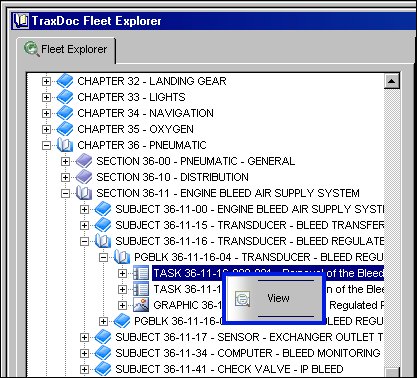Click blue book icon for Chapter 33
Image resolution: width=417 pixels, height=378 pixels.
point(65,97)
